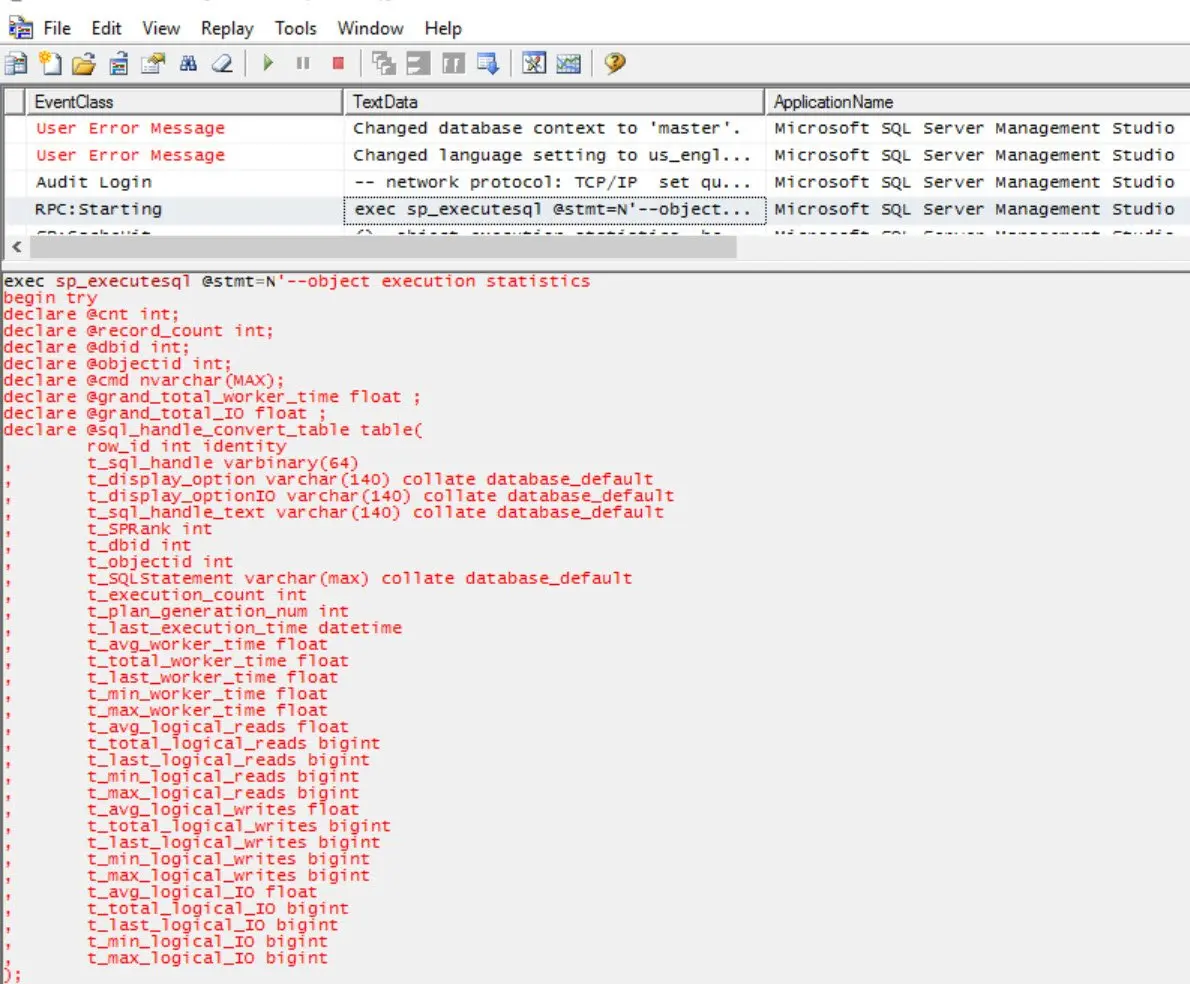Viewport: 1190px width, 984px height.
Task: Click the Find binoculars icon
Action: click(x=188, y=64)
